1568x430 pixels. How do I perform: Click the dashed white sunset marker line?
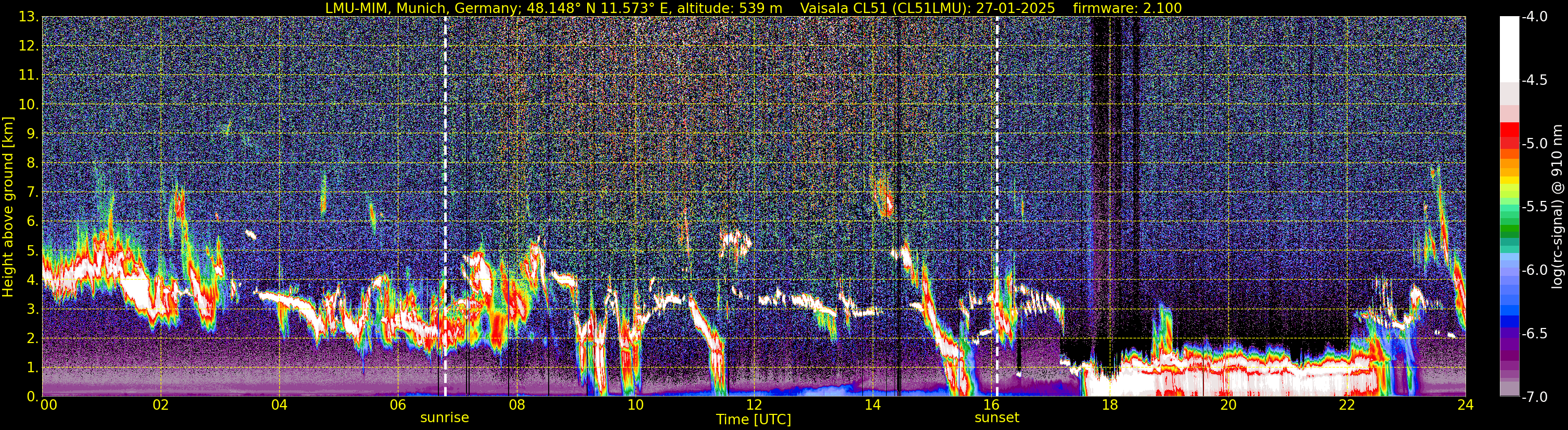pyautogui.click(x=997, y=207)
